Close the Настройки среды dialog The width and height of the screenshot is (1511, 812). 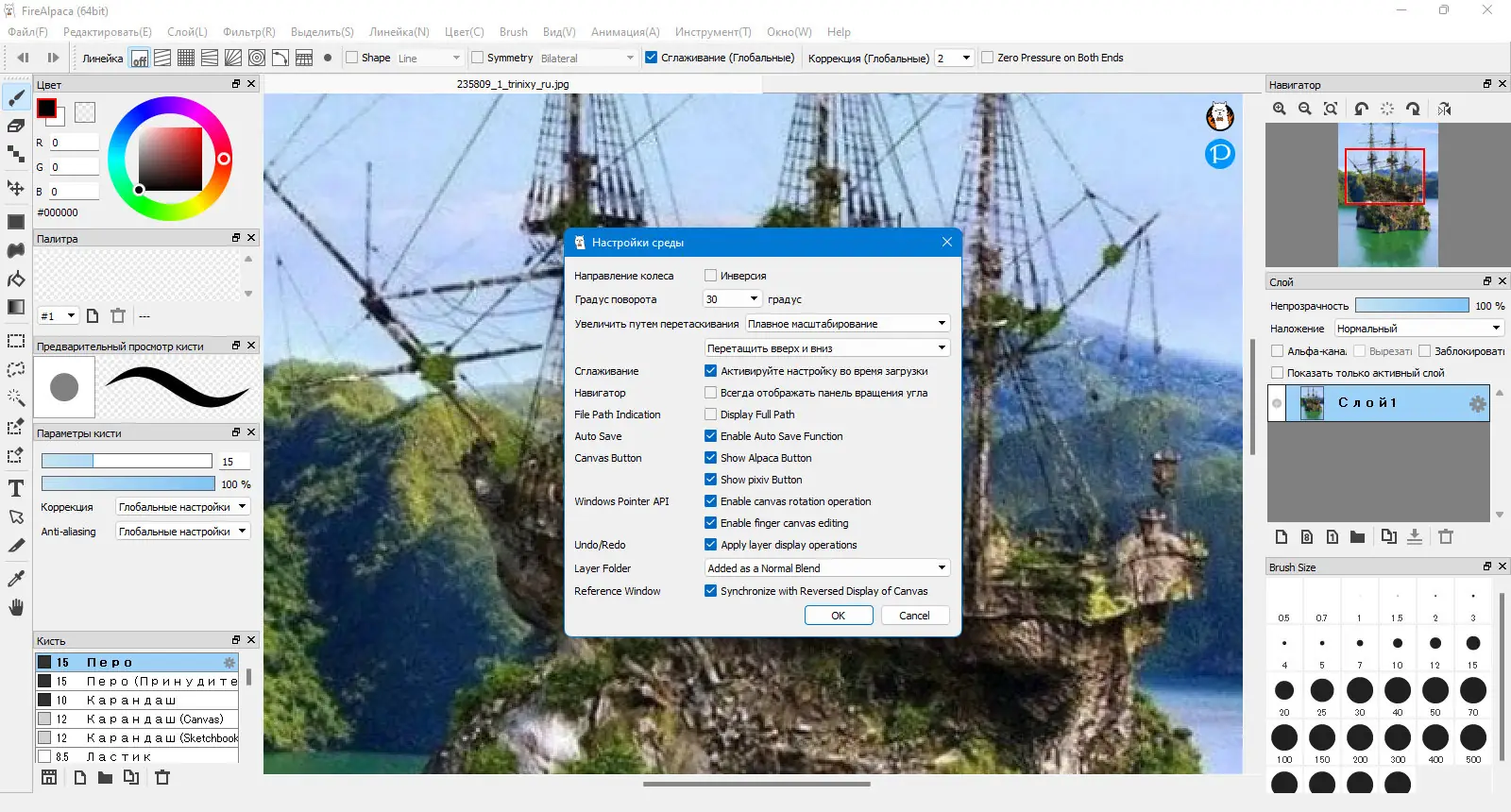[947, 243]
